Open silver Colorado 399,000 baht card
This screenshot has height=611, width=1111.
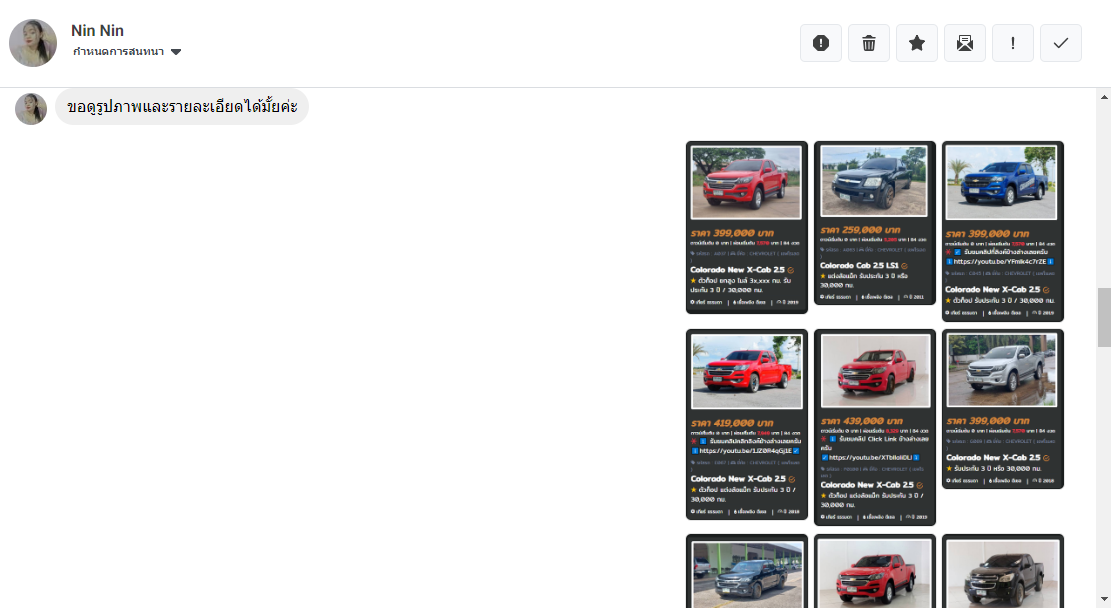[1003, 409]
